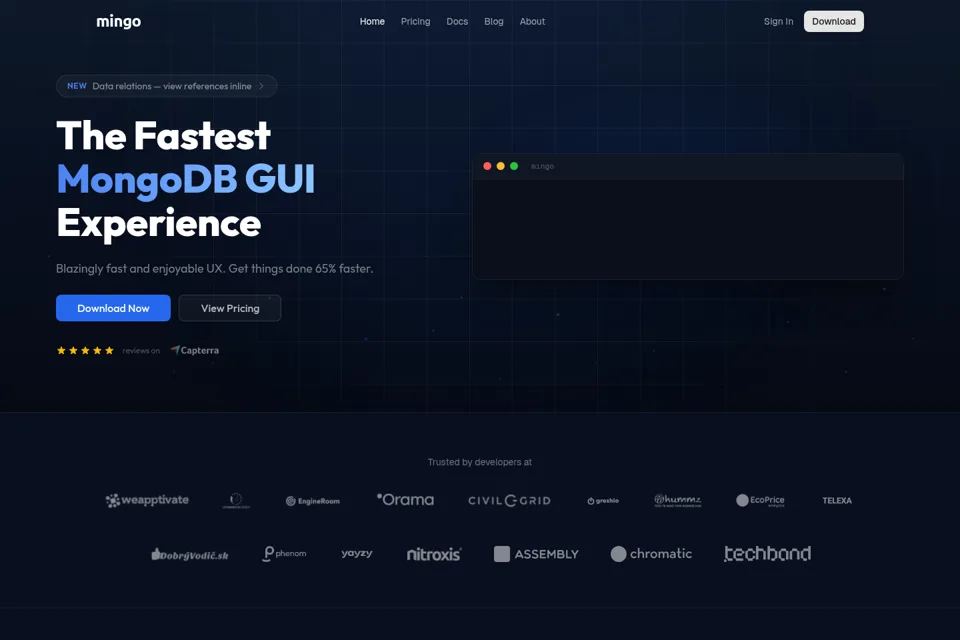The height and width of the screenshot is (640, 960).
Task: Open the NEW Data relations announcement banner
Action: click(x=167, y=86)
